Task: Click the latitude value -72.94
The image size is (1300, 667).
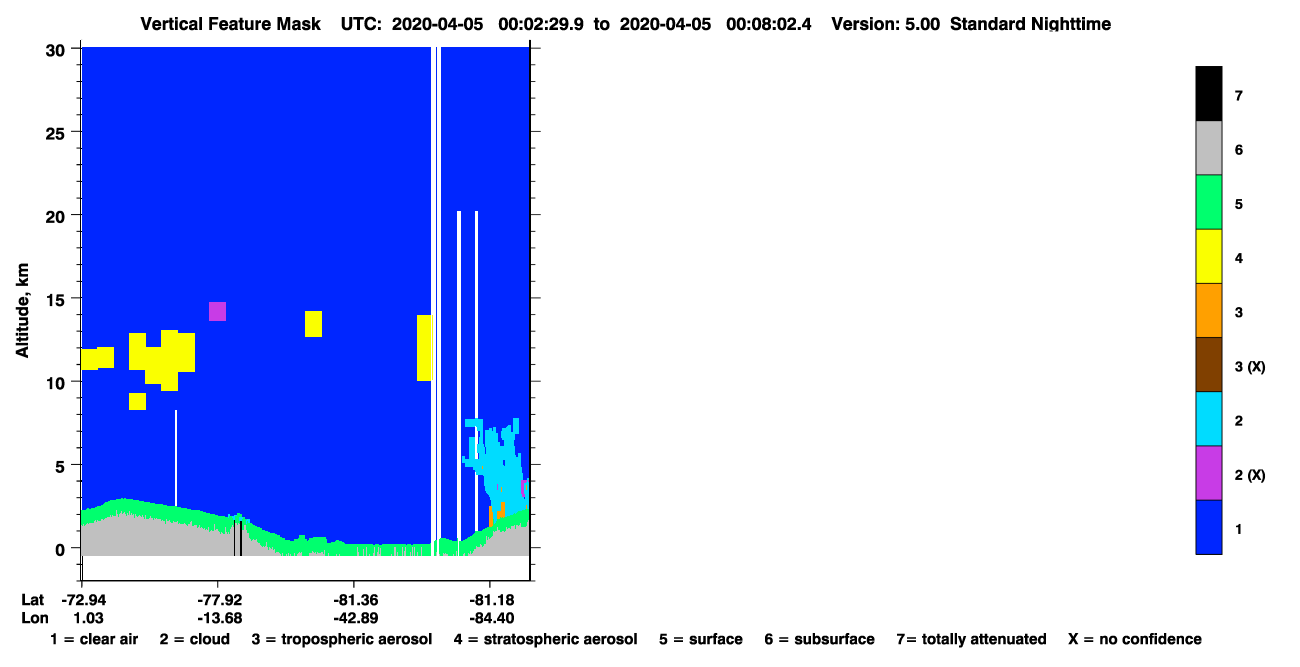Action: pos(82,600)
